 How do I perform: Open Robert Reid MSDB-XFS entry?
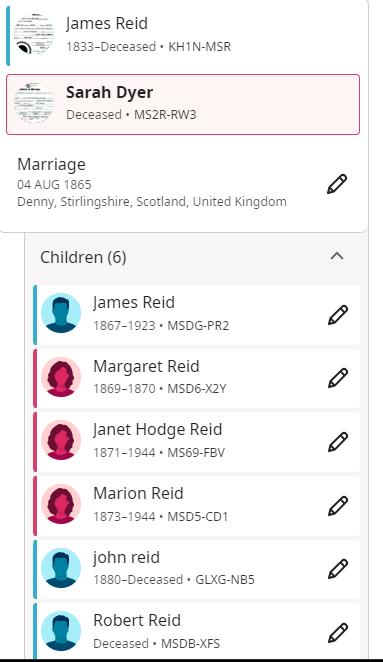click(x=137, y=620)
